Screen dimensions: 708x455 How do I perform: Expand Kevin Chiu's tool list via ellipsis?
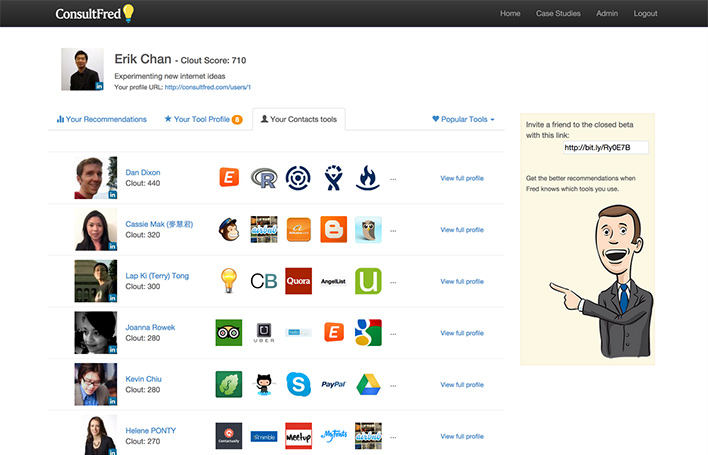tap(393, 385)
